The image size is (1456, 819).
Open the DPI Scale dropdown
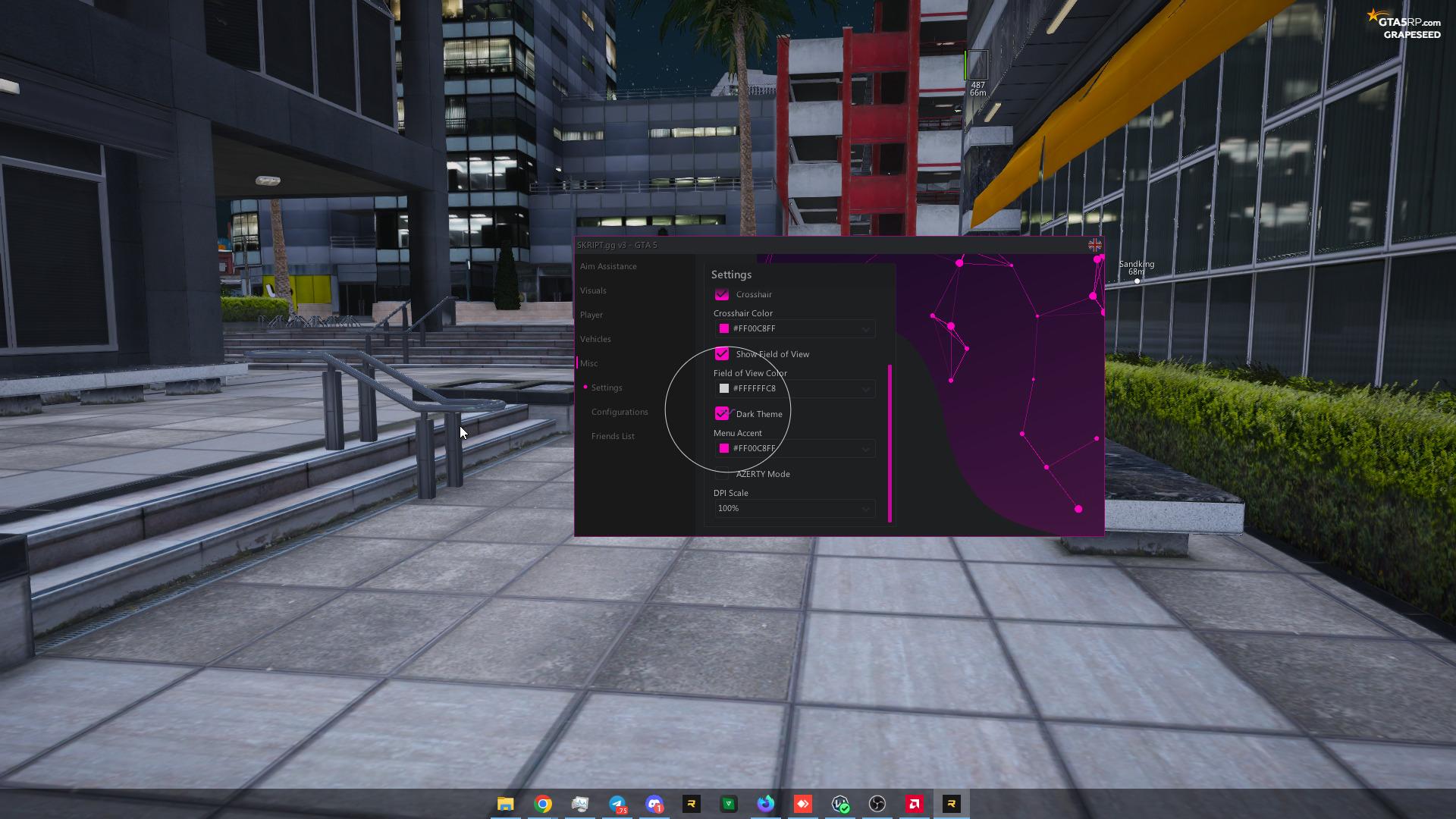pos(865,509)
